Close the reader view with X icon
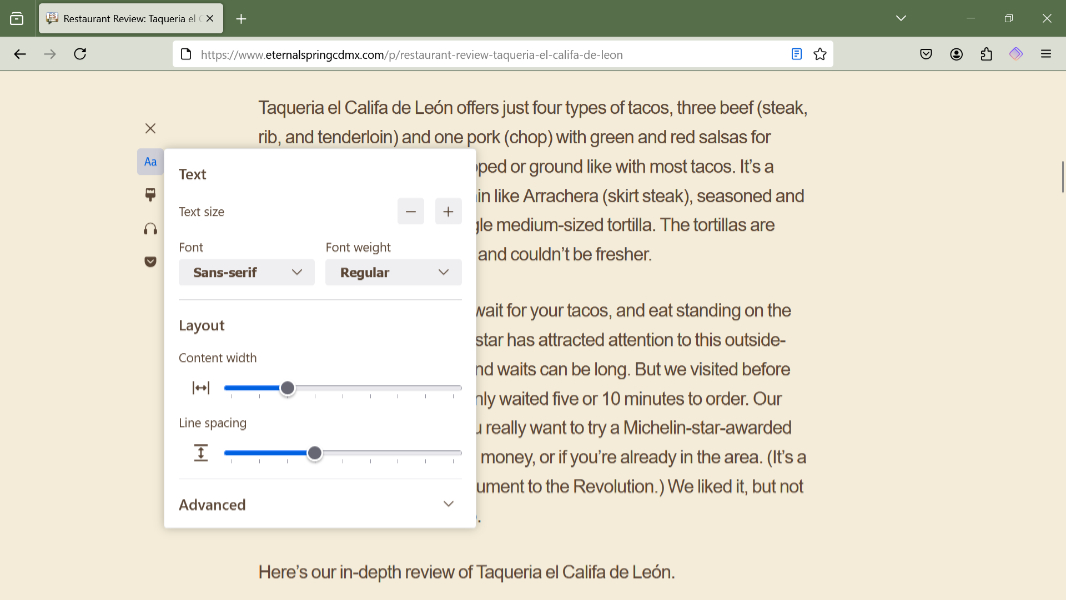 tap(150, 128)
